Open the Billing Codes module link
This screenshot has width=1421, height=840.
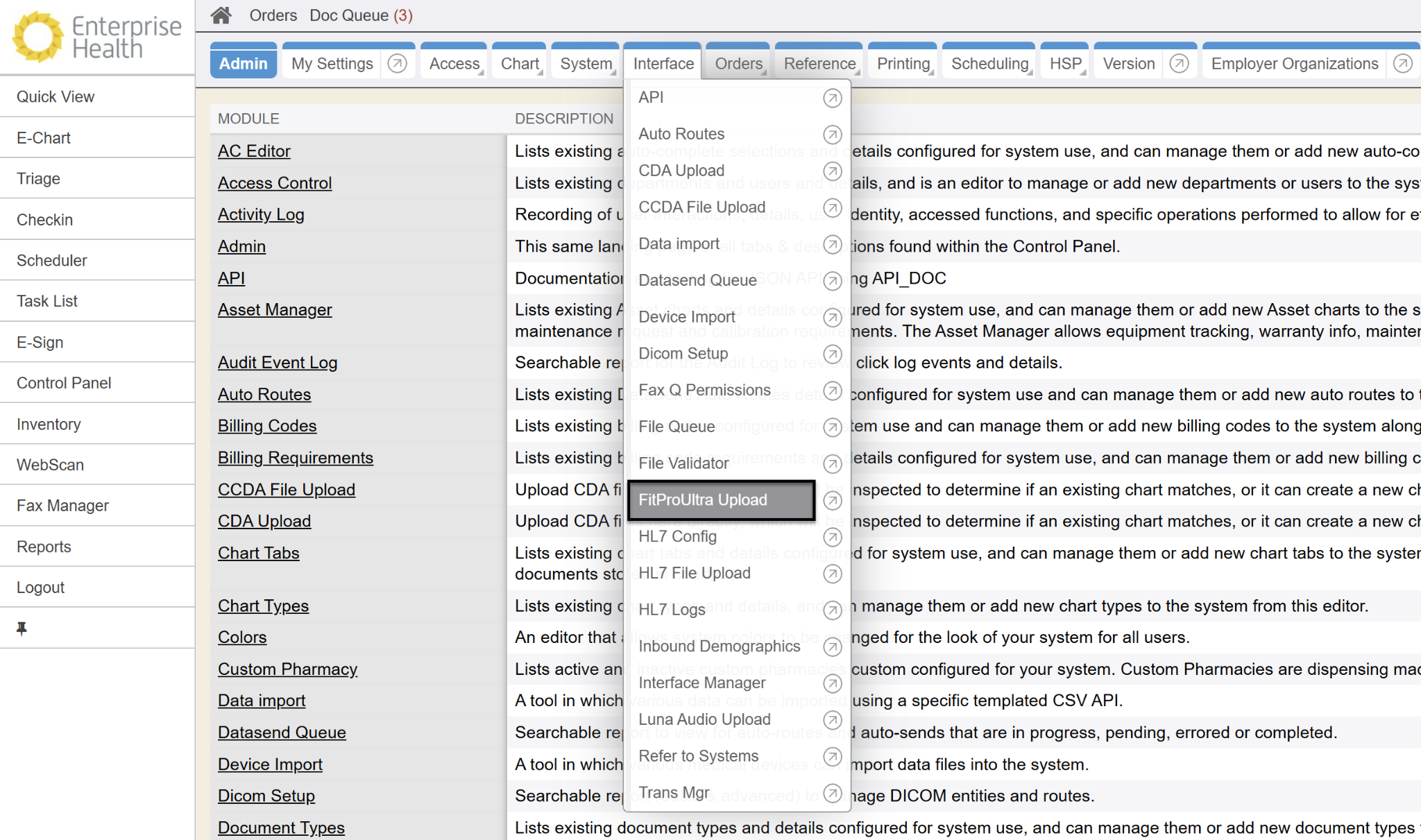pyautogui.click(x=266, y=426)
